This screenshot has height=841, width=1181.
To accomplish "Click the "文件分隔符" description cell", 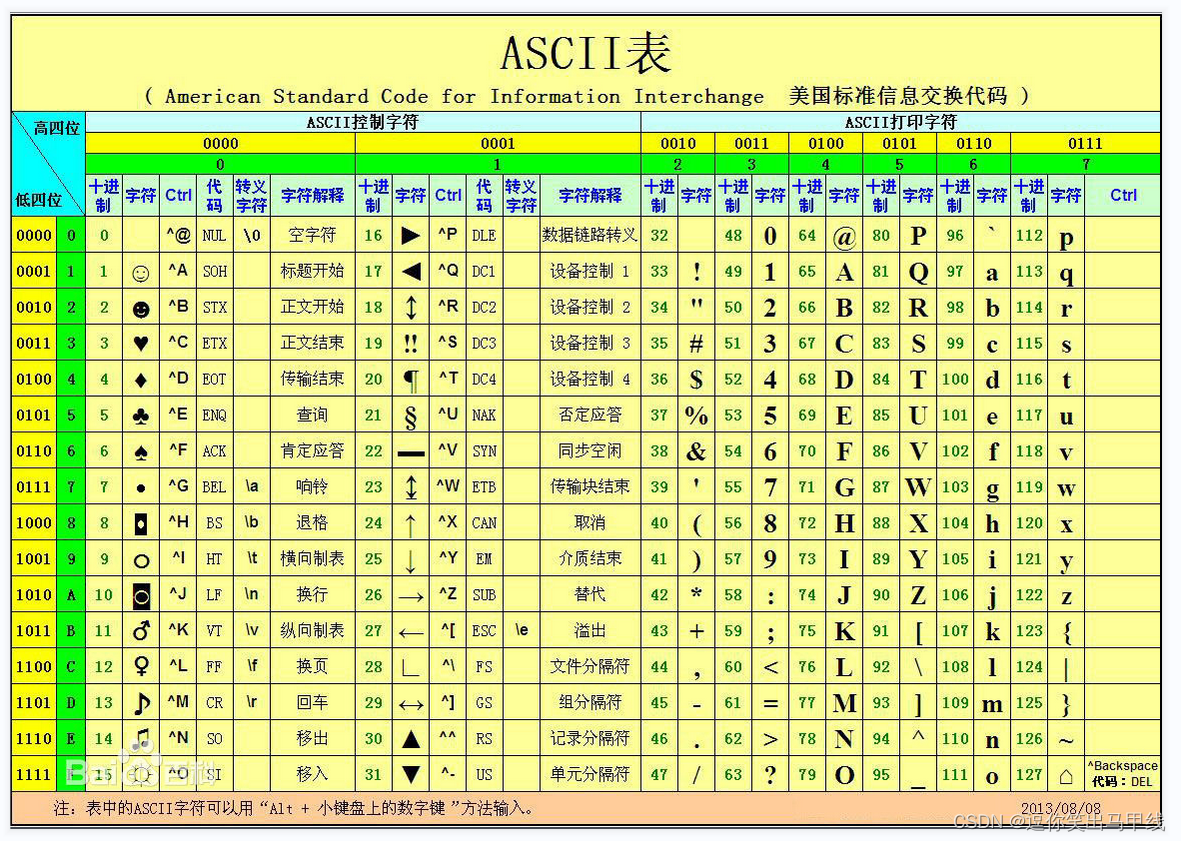I will coord(590,666).
